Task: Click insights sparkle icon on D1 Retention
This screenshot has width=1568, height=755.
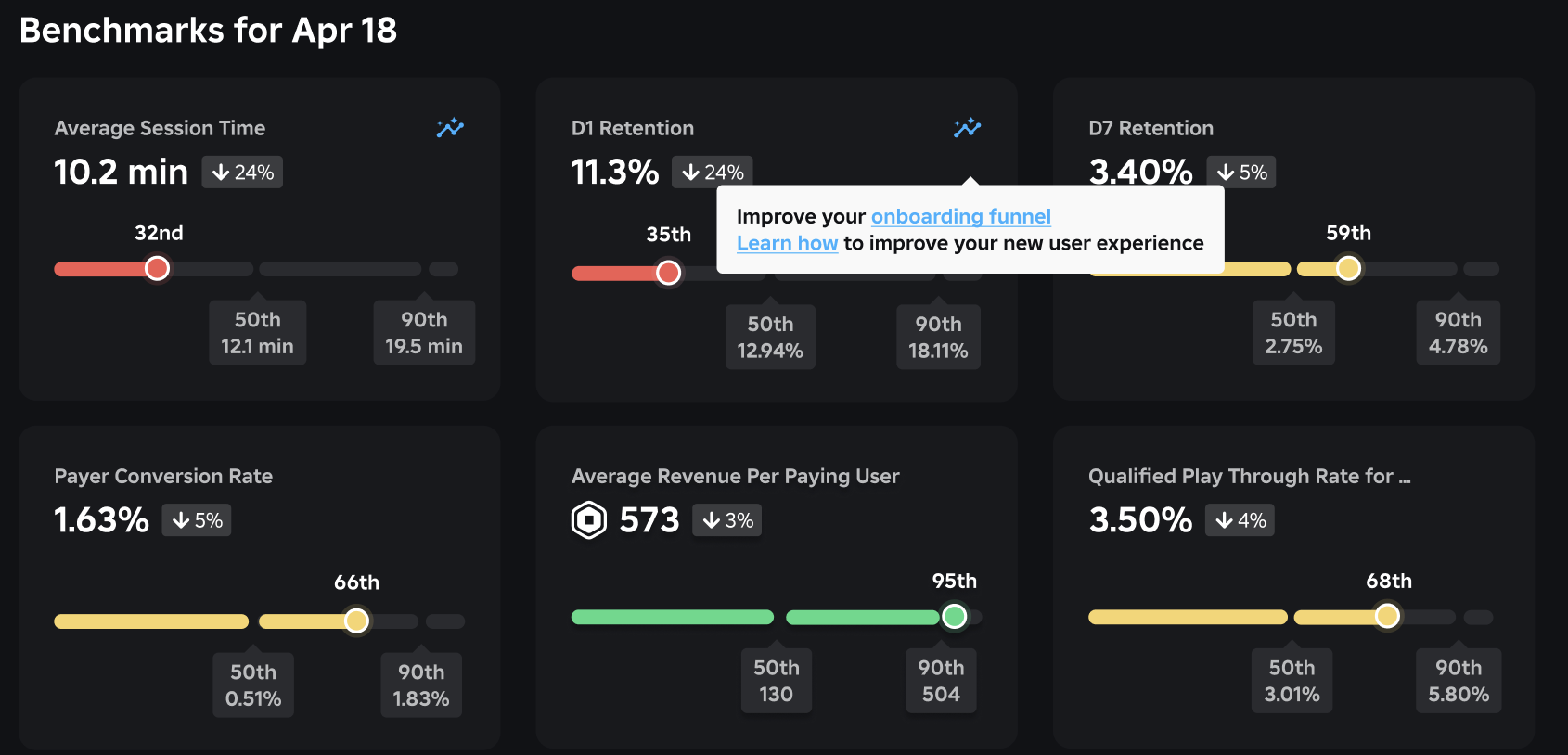Action: (967, 128)
